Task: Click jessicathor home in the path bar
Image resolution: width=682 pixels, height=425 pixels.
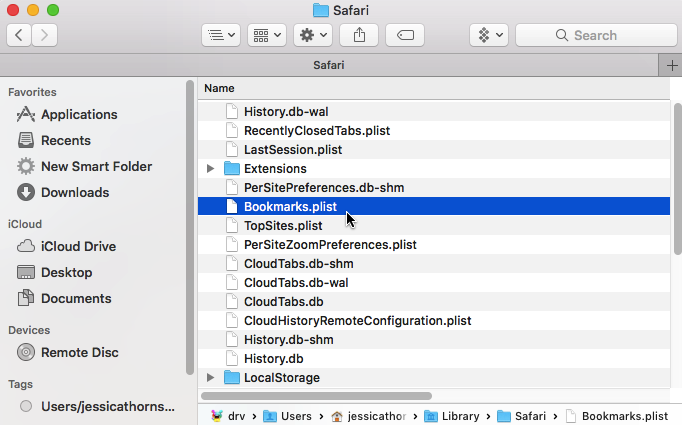Action: tap(368, 416)
